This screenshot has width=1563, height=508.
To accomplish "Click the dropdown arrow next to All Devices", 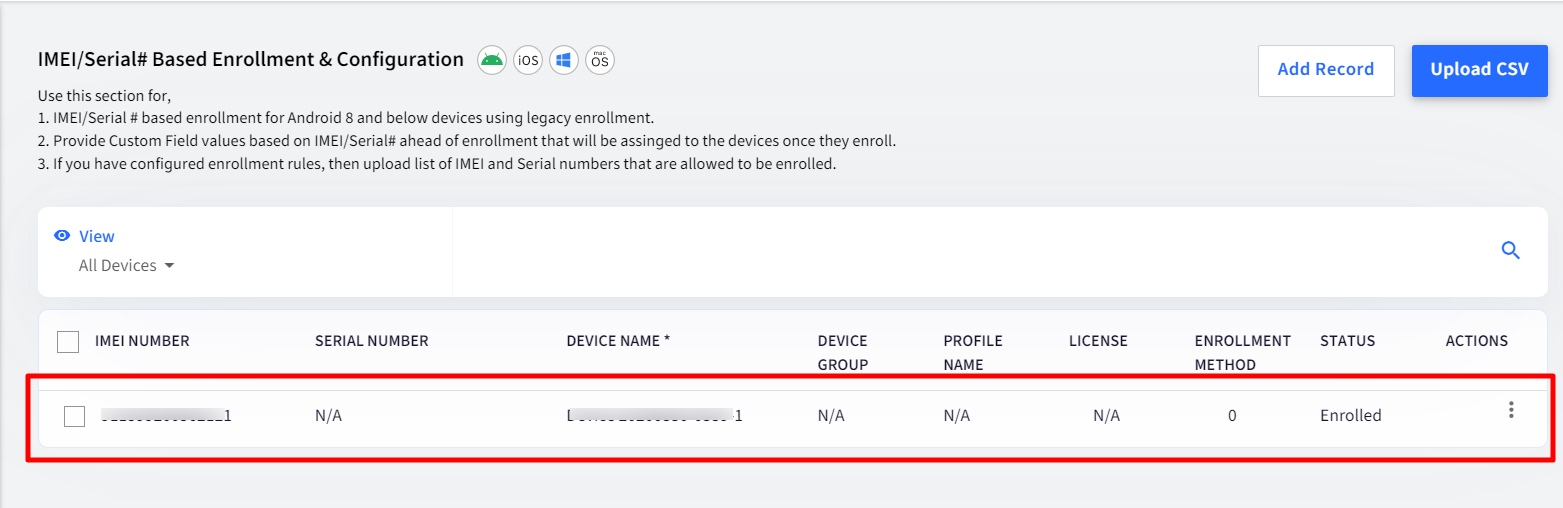I will point(169,266).
